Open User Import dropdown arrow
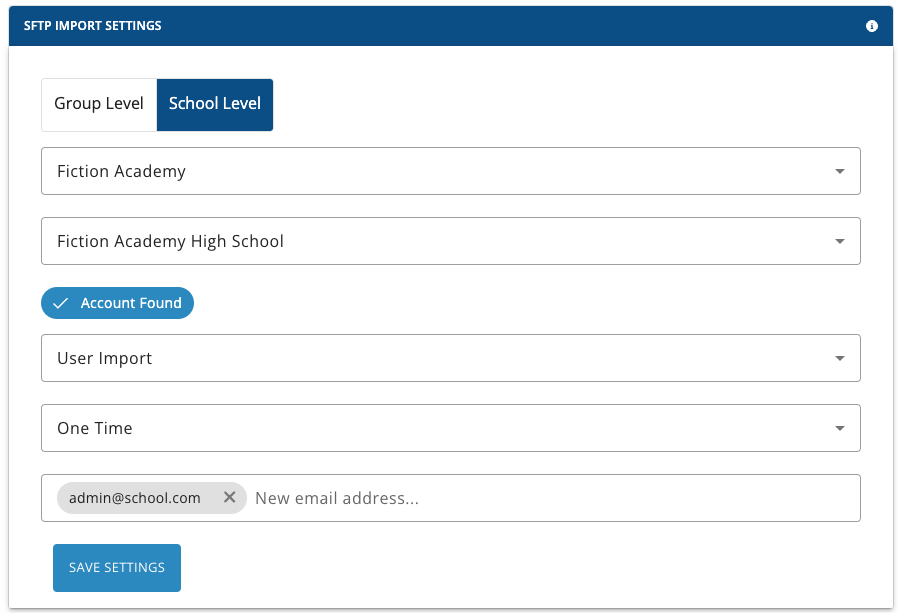 tap(840, 358)
